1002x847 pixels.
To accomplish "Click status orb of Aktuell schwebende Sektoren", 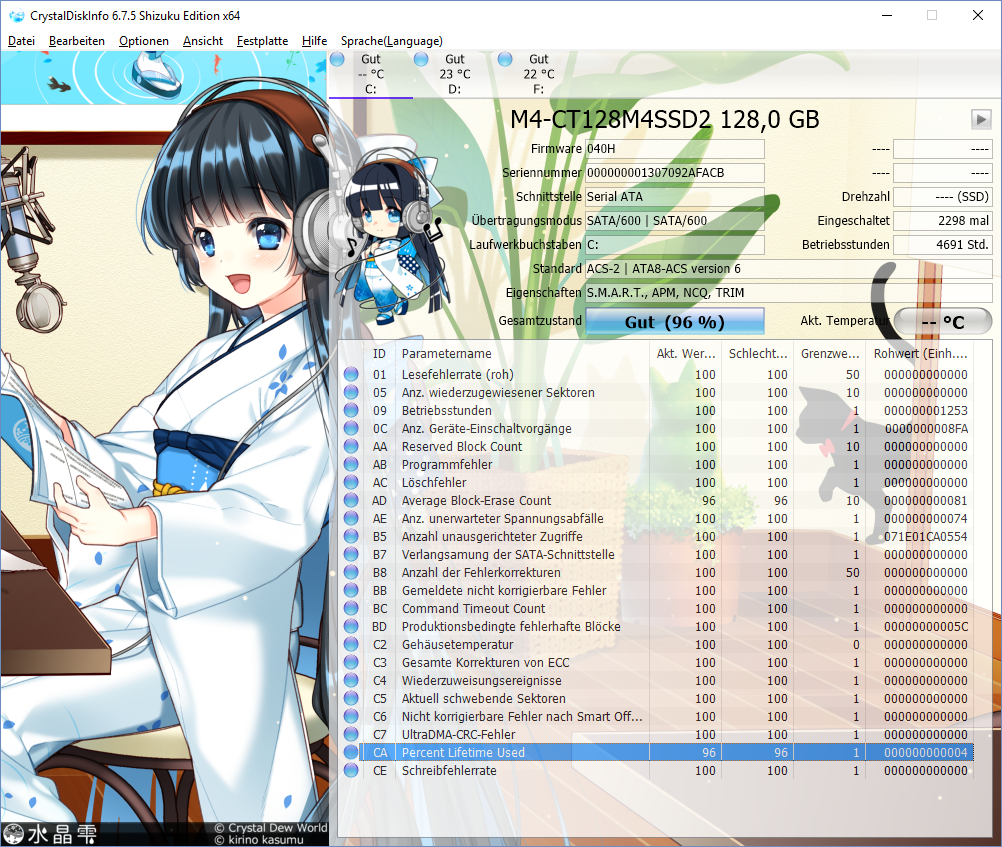I will [351, 698].
